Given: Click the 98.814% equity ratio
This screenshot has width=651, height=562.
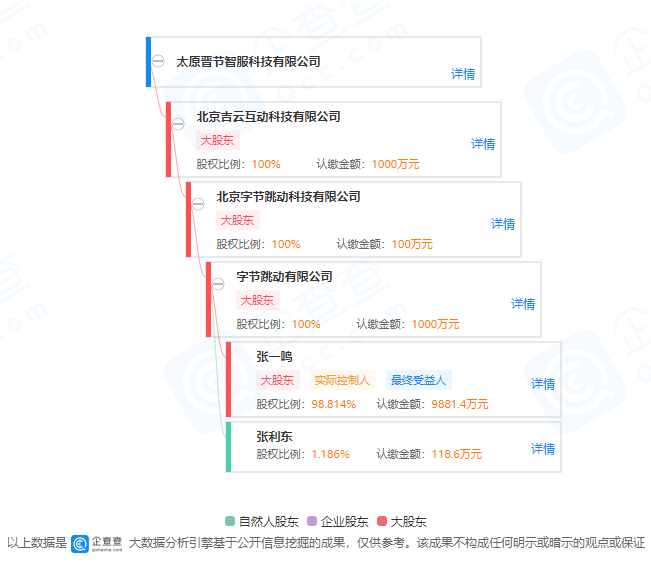Looking at the screenshot, I should (x=334, y=404).
